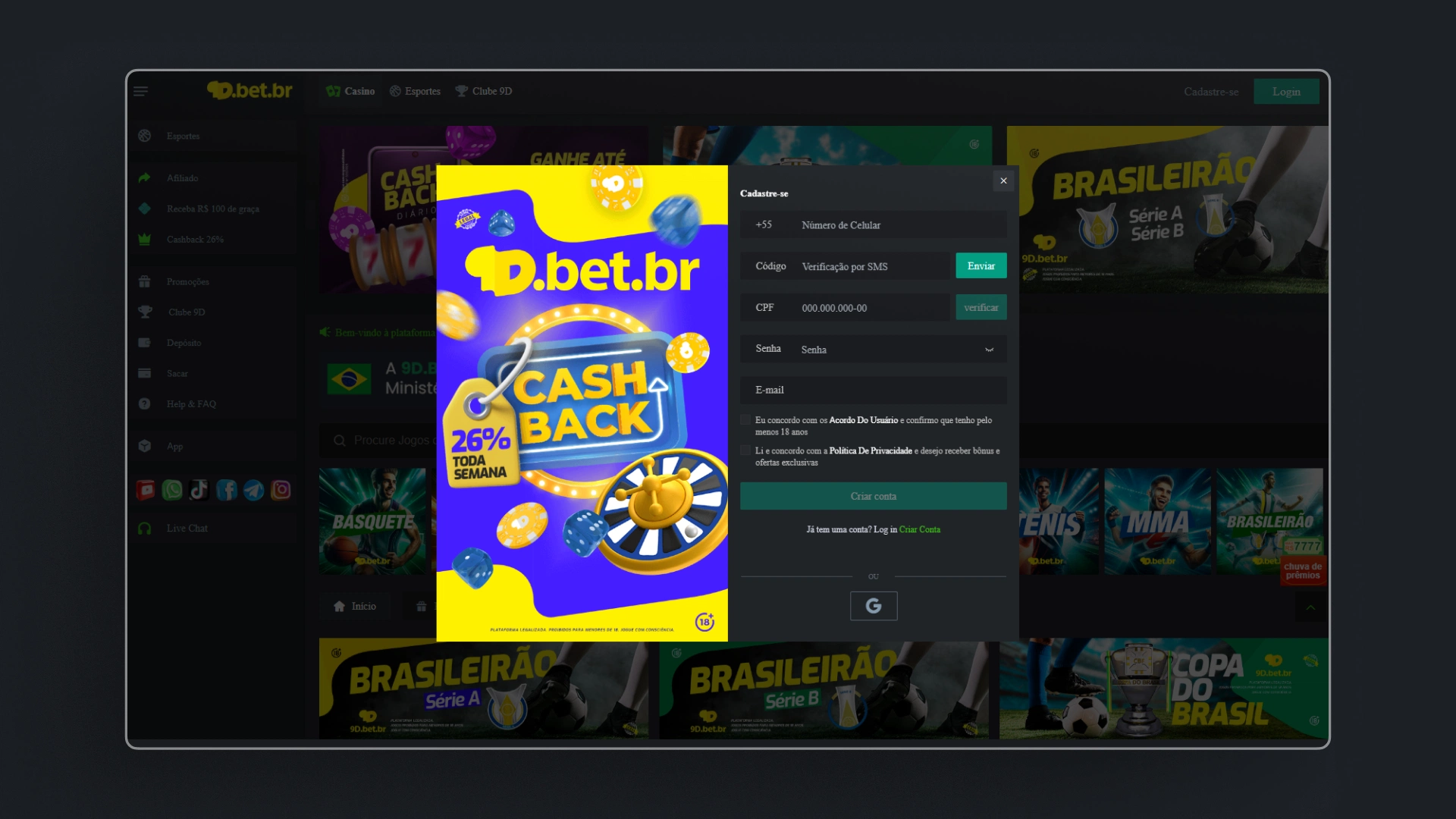Toggle the password visibility eye icon
Viewport: 1456px width, 819px height.
pos(989,350)
